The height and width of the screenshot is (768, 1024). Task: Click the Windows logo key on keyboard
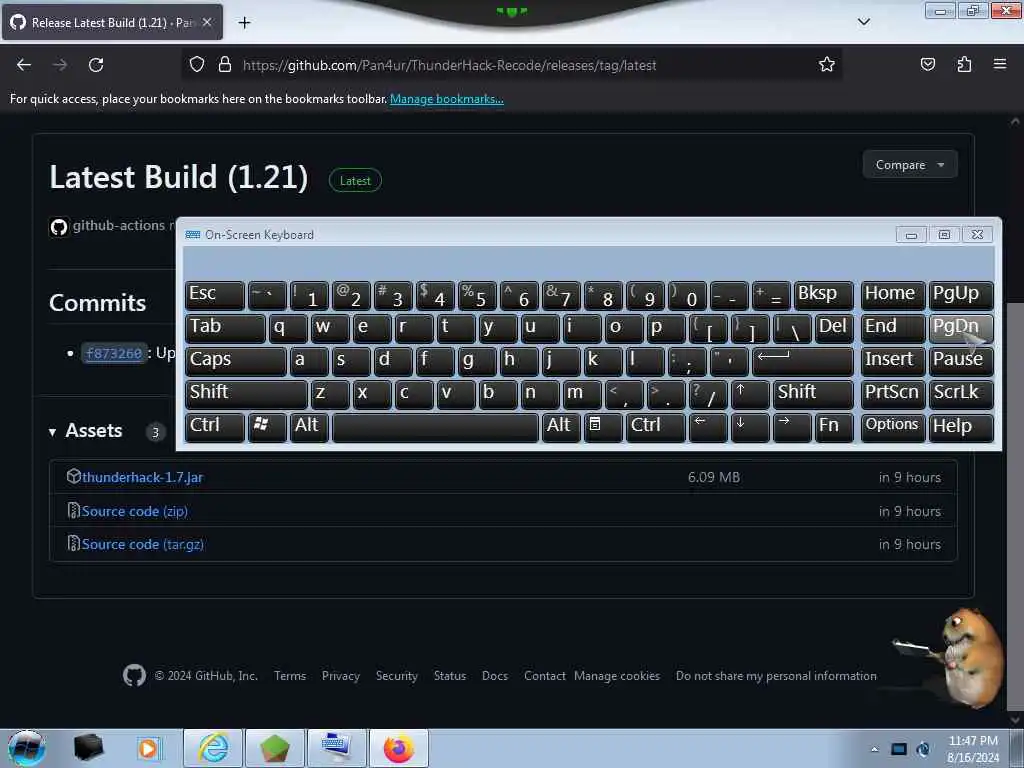coord(267,427)
